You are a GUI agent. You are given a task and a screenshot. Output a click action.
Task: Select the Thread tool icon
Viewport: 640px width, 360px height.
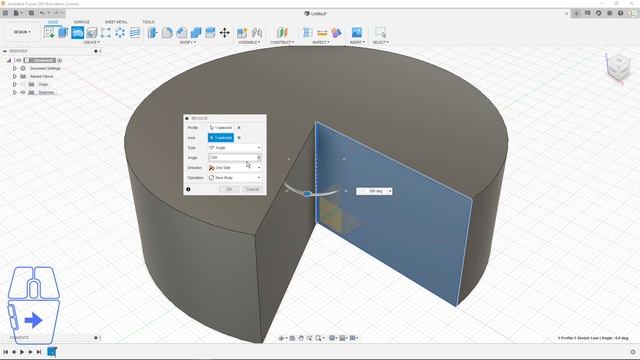tap(135, 32)
